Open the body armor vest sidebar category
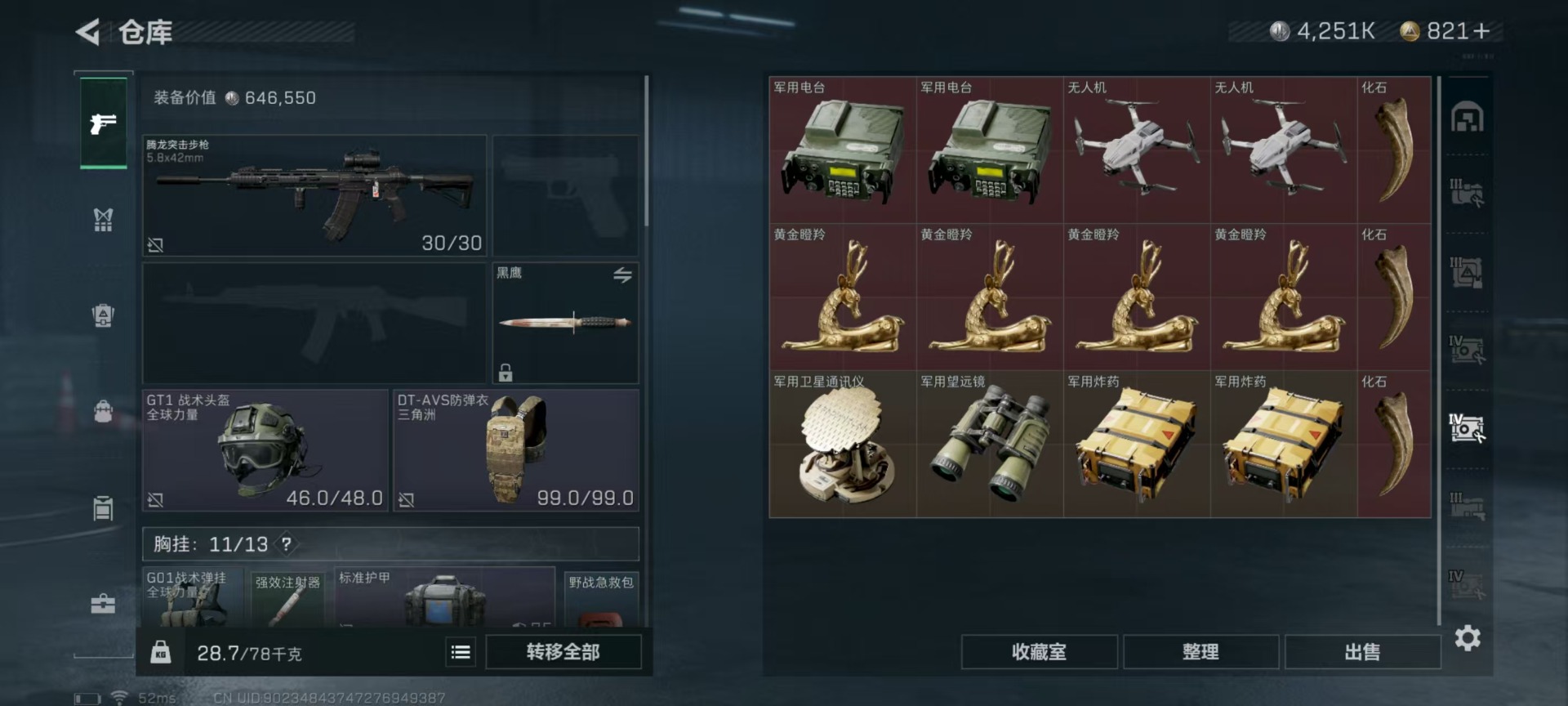Screen dimensions: 1568x706 pos(103,219)
